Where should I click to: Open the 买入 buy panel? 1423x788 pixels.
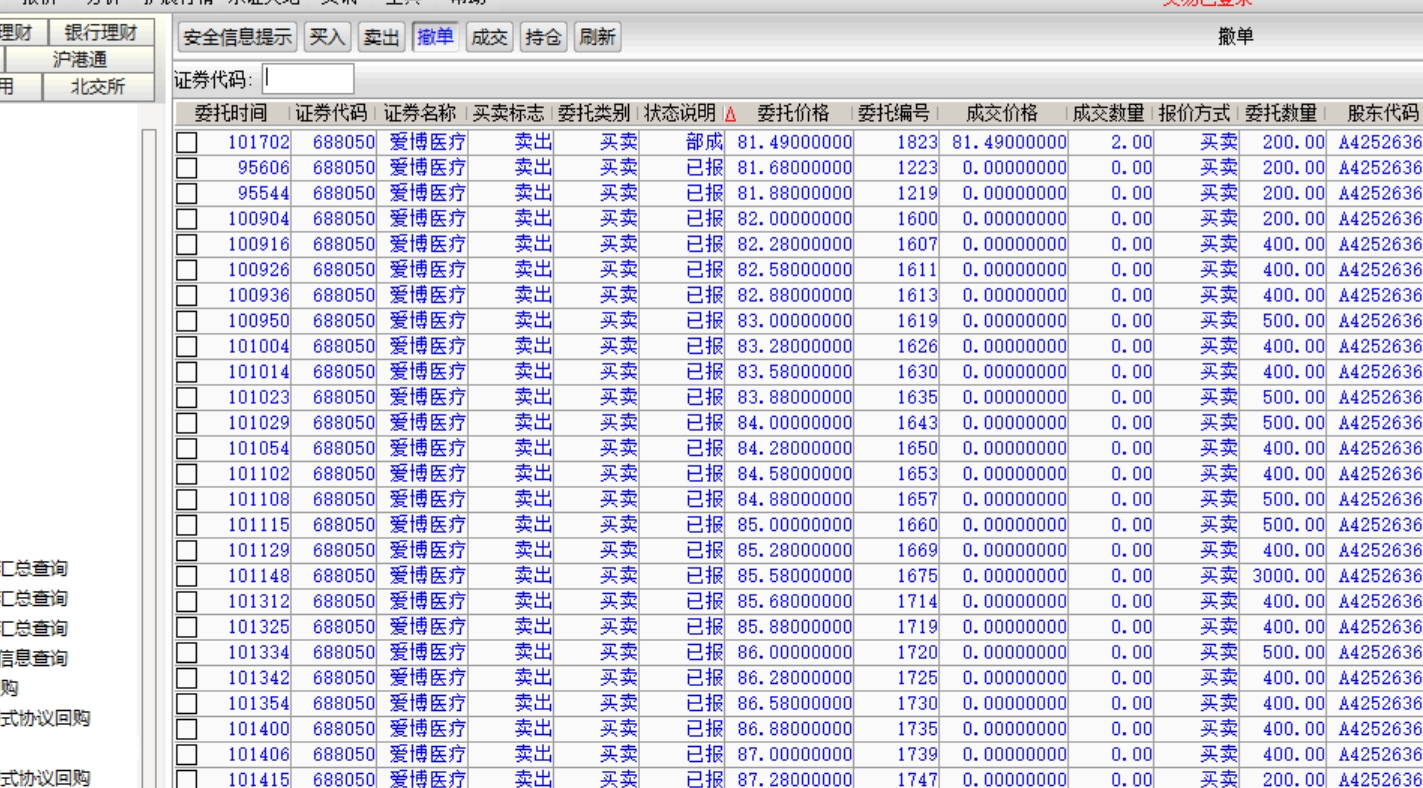tap(327, 37)
